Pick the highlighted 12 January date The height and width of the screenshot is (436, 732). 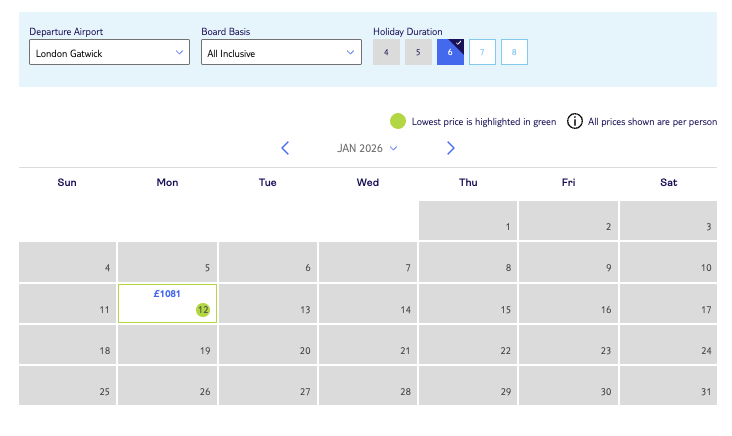(203, 310)
